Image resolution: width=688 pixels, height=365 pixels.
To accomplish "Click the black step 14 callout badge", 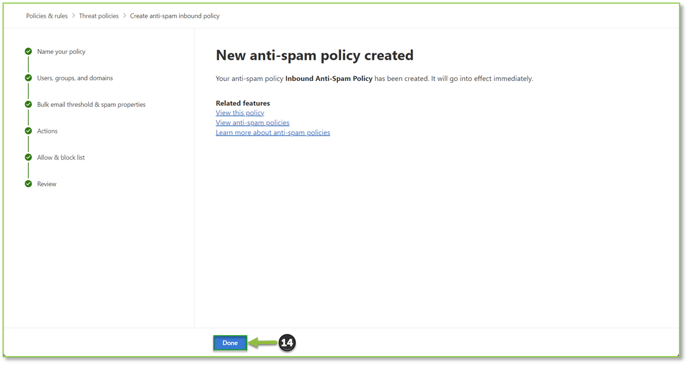I will (x=287, y=343).
